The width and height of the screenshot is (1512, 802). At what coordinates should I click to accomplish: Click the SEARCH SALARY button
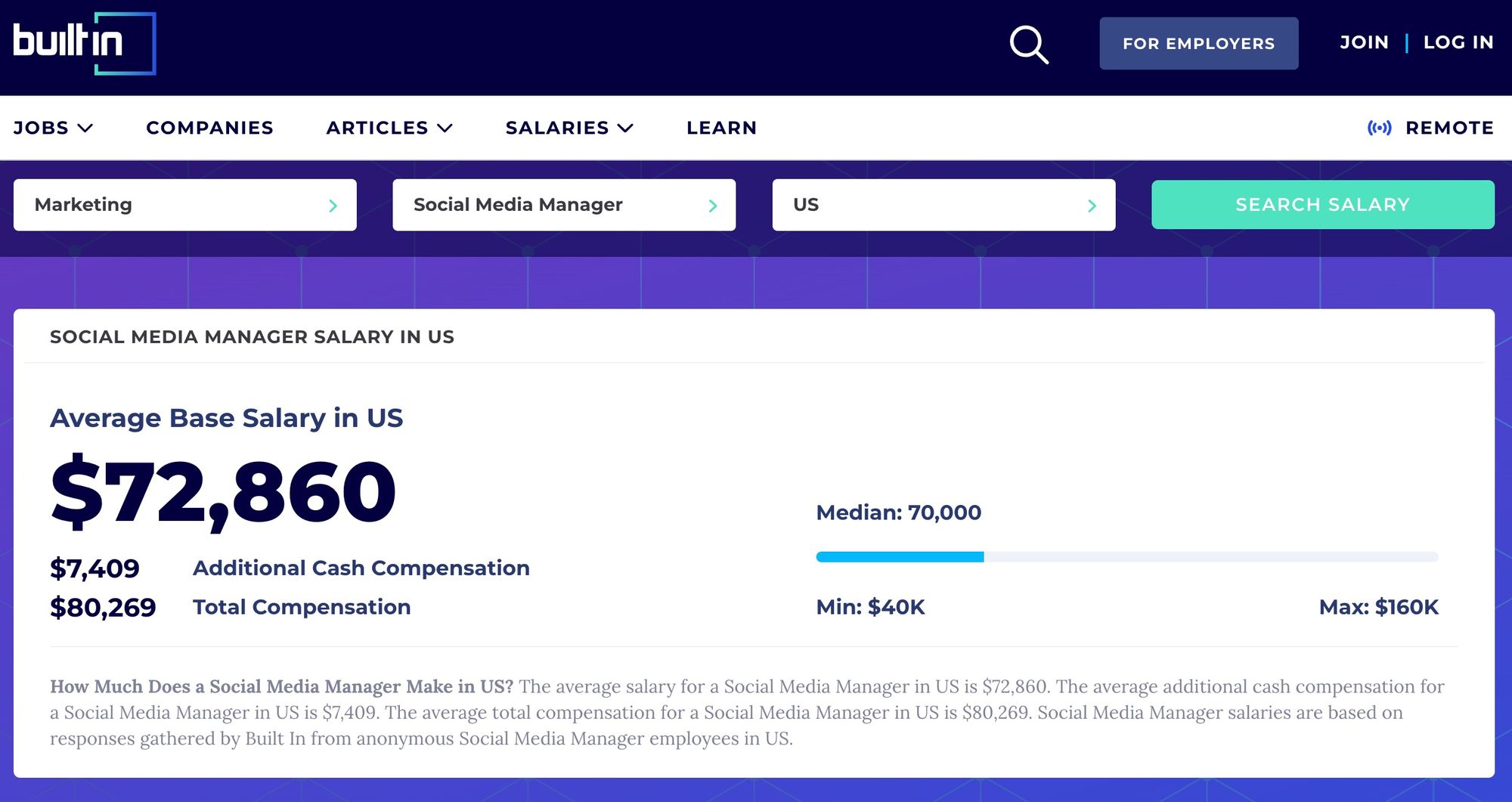click(1321, 204)
